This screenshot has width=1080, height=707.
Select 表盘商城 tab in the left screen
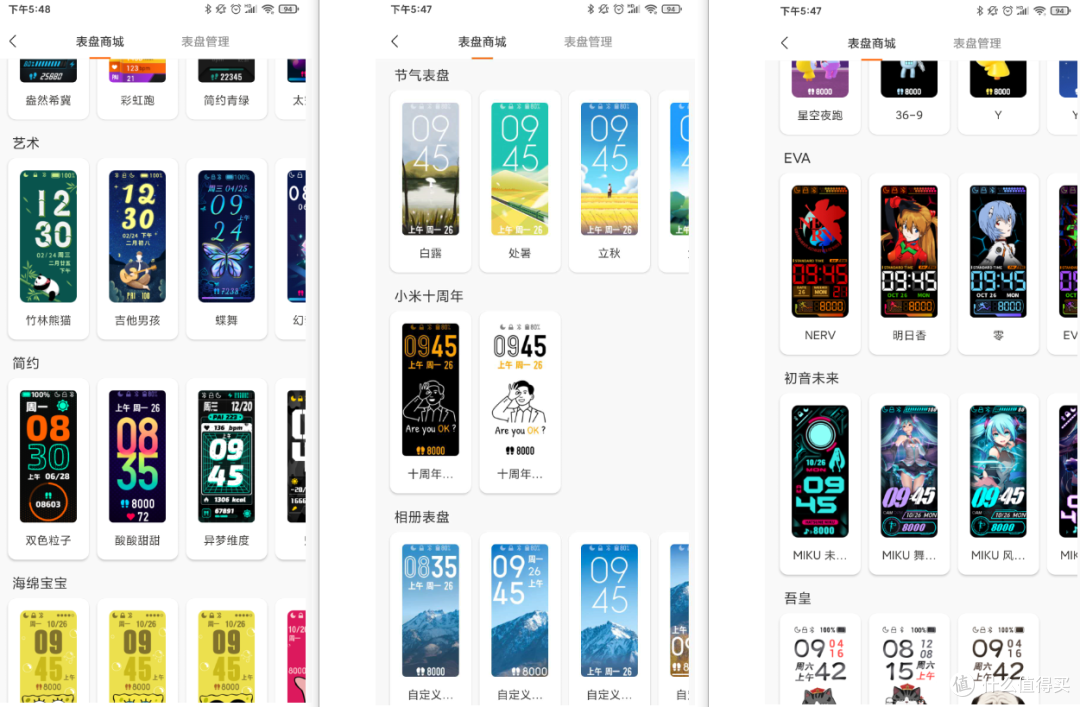(100, 41)
